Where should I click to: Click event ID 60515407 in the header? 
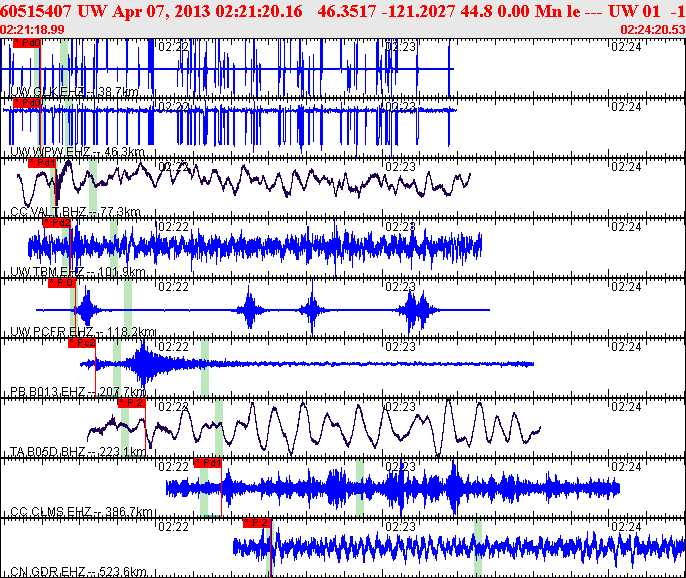35,9
